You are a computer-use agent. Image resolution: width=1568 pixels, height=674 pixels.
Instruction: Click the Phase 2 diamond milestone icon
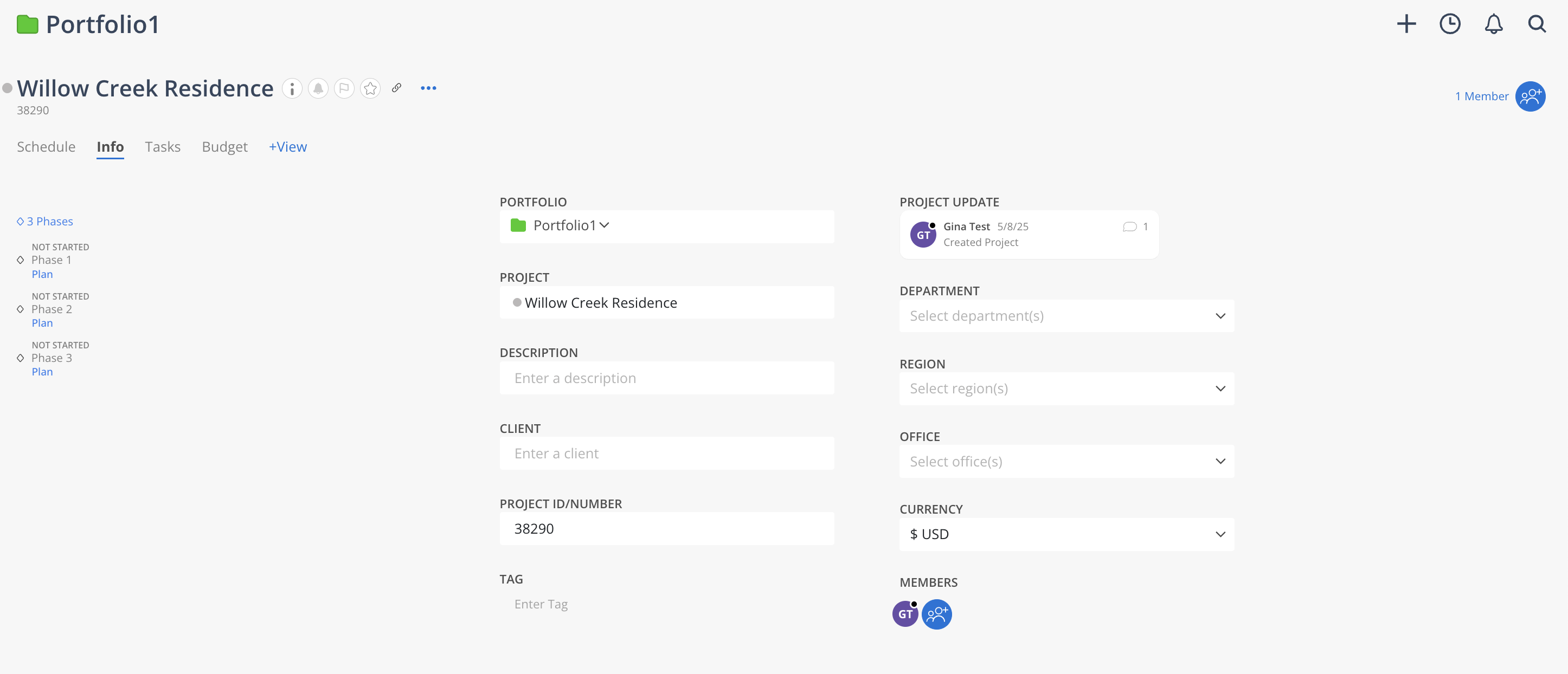click(x=21, y=309)
